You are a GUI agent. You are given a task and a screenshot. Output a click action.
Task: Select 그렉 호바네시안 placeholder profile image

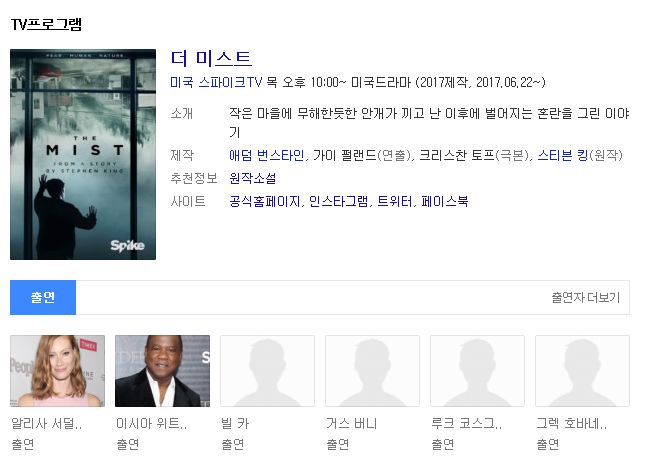point(583,371)
